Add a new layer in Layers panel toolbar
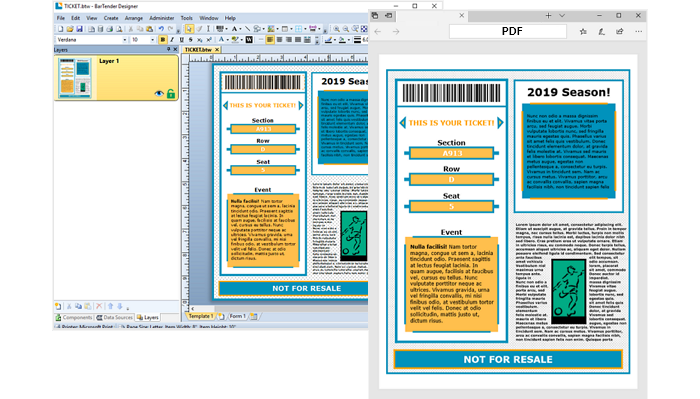The width and height of the screenshot is (700, 399). pyautogui.click(x=58, y=306)
